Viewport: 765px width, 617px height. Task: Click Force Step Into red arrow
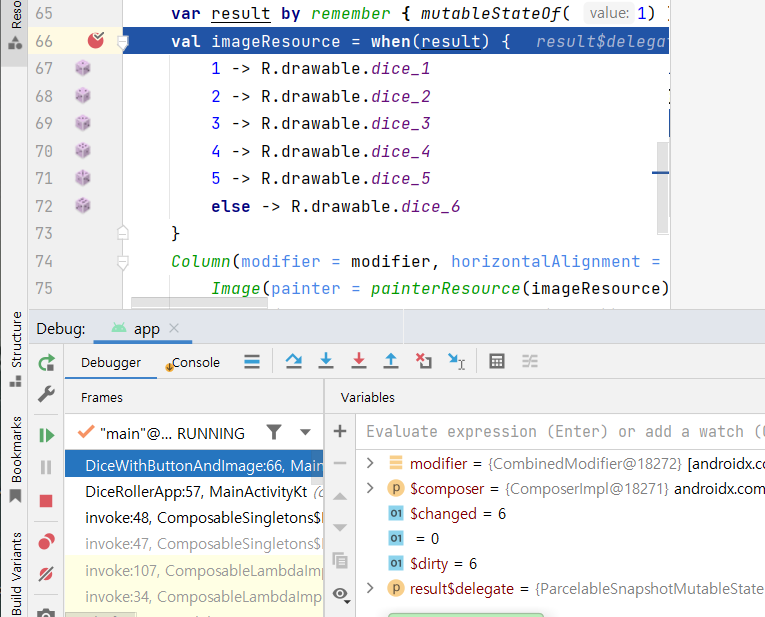coord(359,361)
